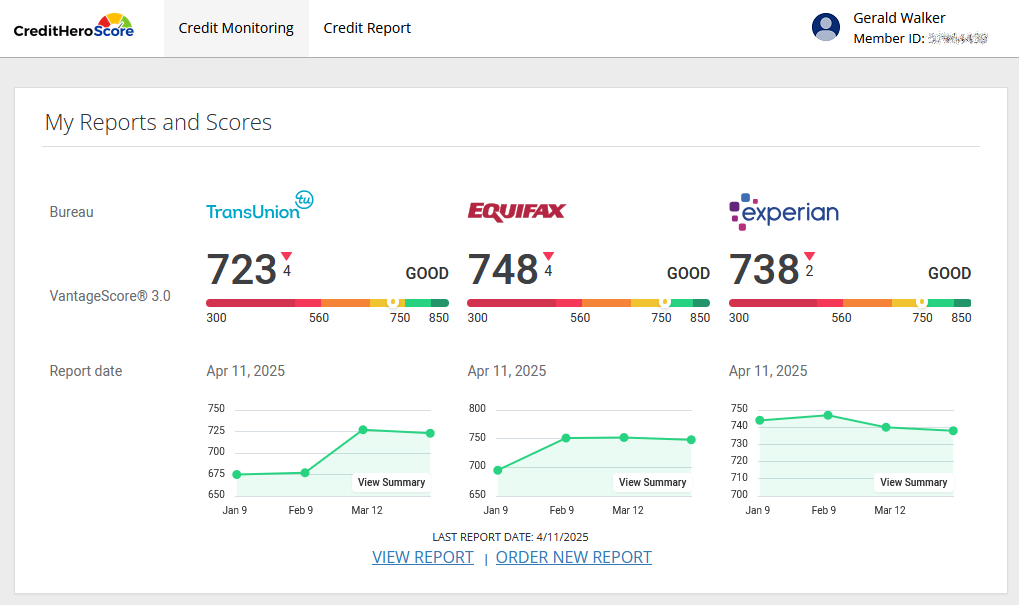
Task: Click the Bureau row label
Action: (71, 212)
